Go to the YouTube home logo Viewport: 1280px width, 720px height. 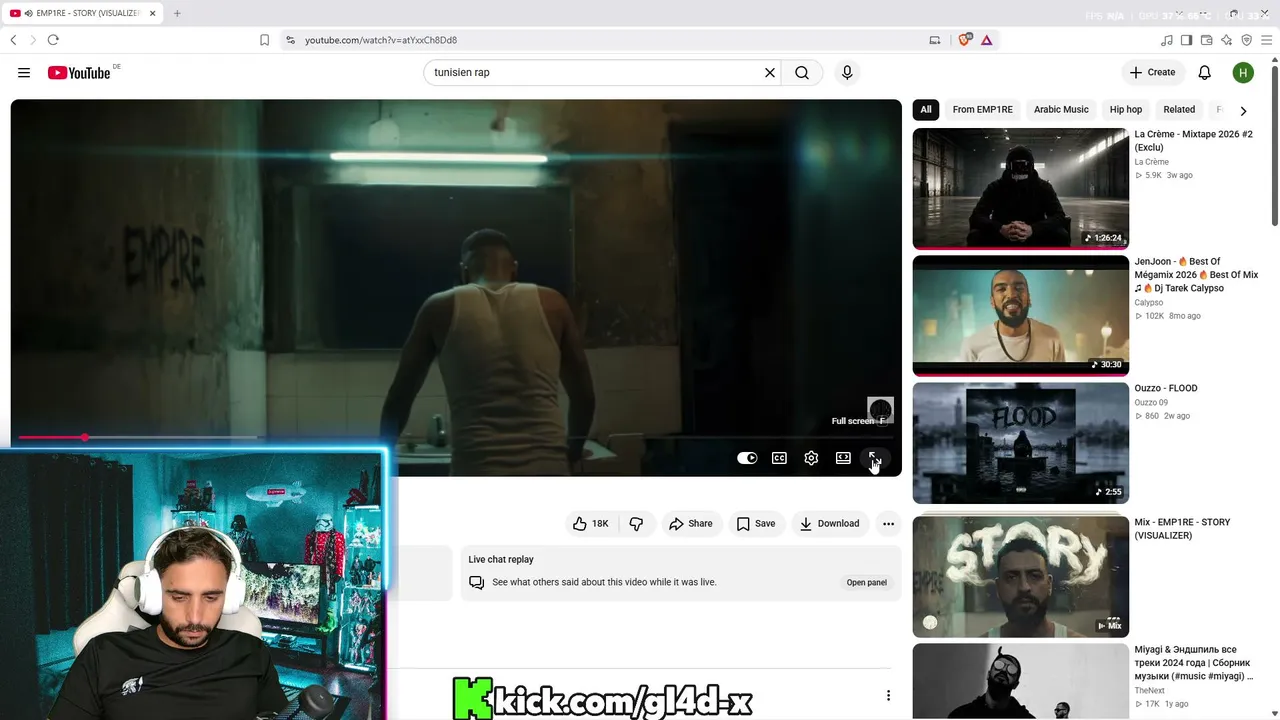[x=79, y=72]
